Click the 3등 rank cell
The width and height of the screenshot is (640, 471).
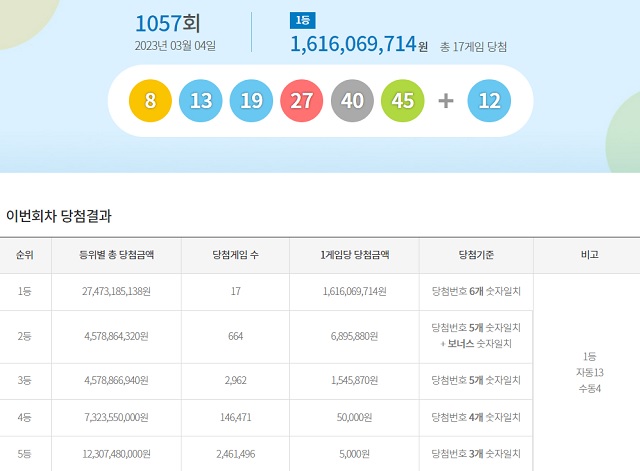point(24,380)
